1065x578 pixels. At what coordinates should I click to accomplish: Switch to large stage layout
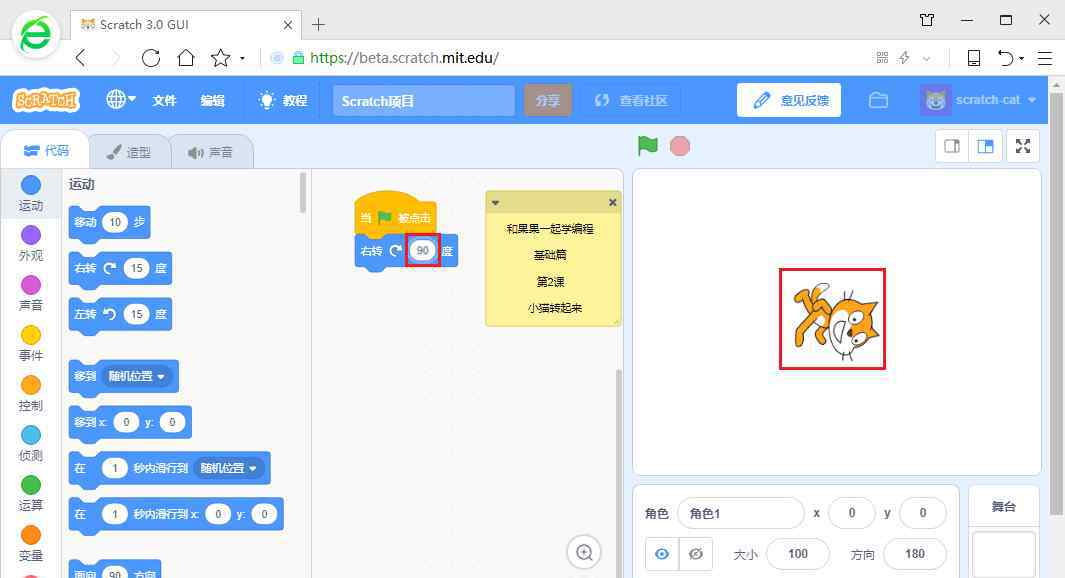985,146
